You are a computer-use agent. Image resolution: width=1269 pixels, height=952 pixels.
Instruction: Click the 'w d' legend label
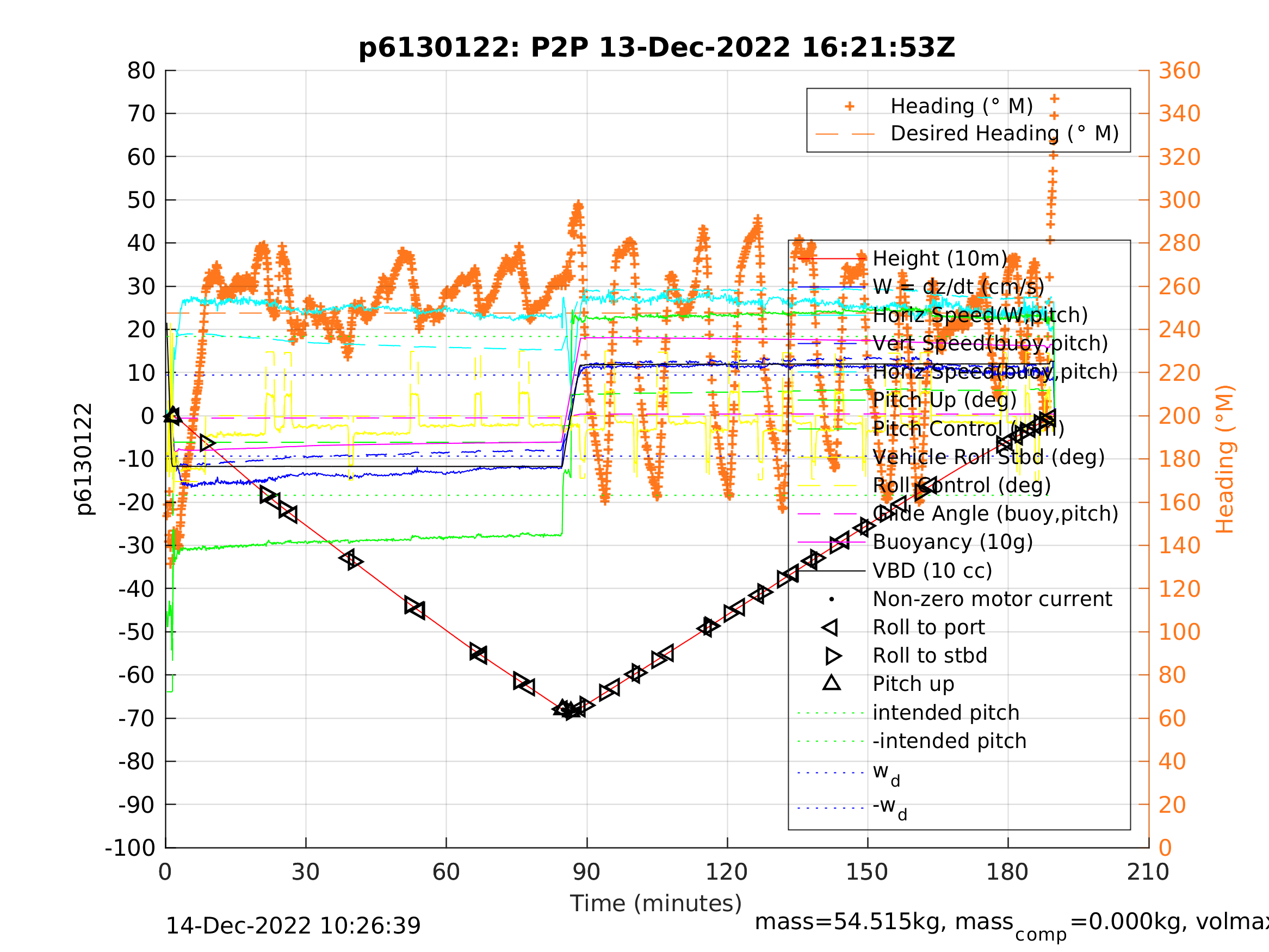[x=887, y=774]
